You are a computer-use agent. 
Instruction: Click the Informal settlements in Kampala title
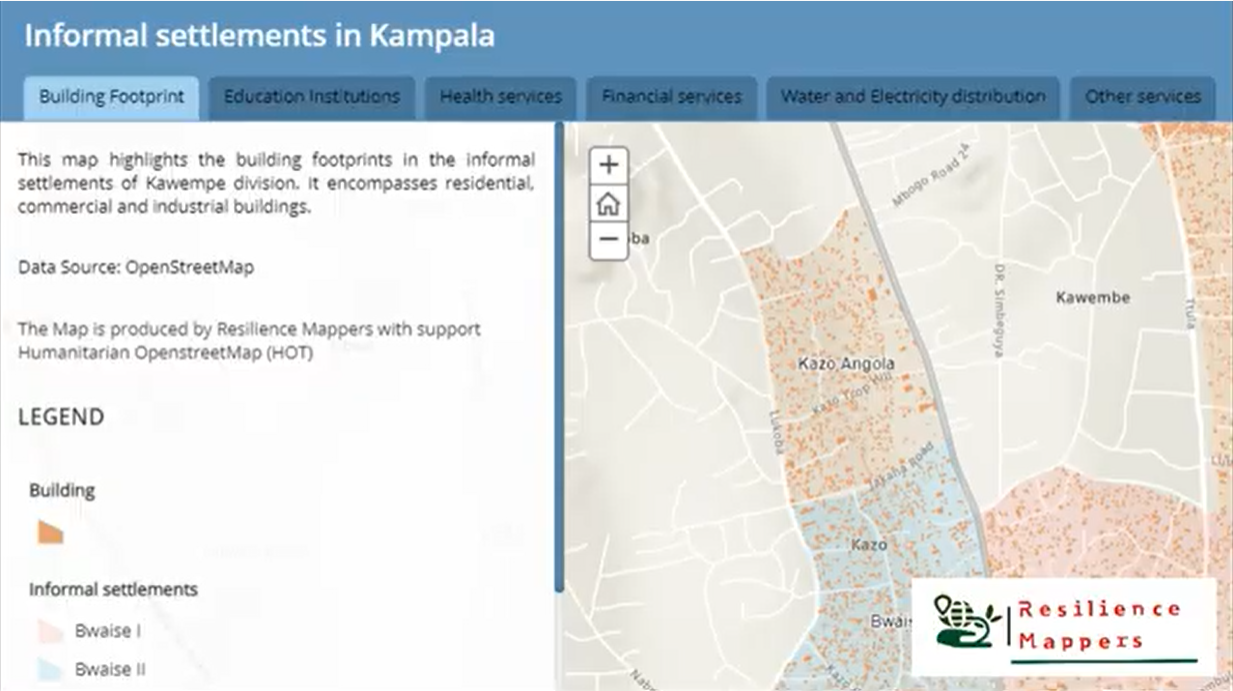[x=259, y=35]
